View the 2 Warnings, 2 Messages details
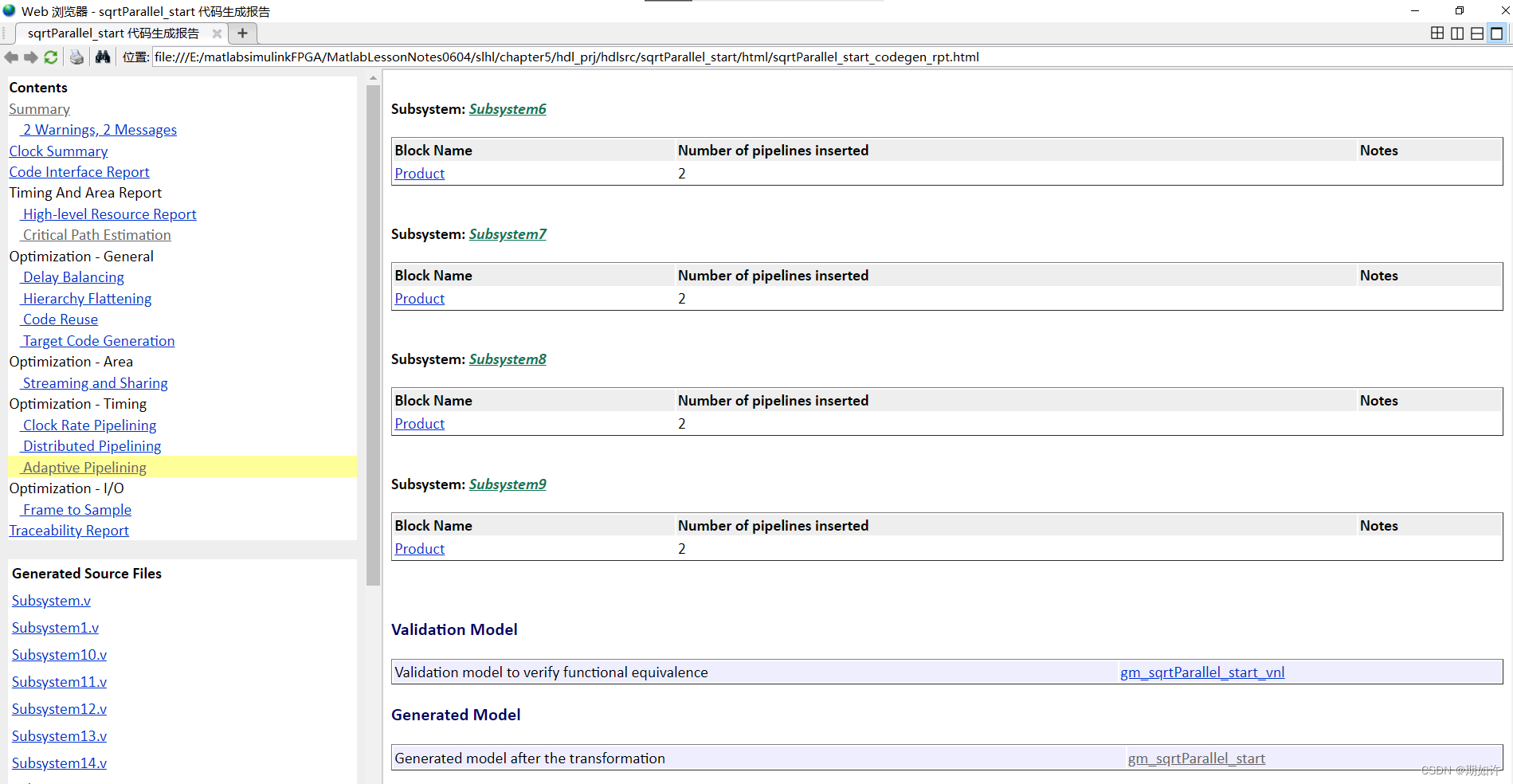Image resolution: width=1513 pixels, height=784 pixels. (98, 129)
